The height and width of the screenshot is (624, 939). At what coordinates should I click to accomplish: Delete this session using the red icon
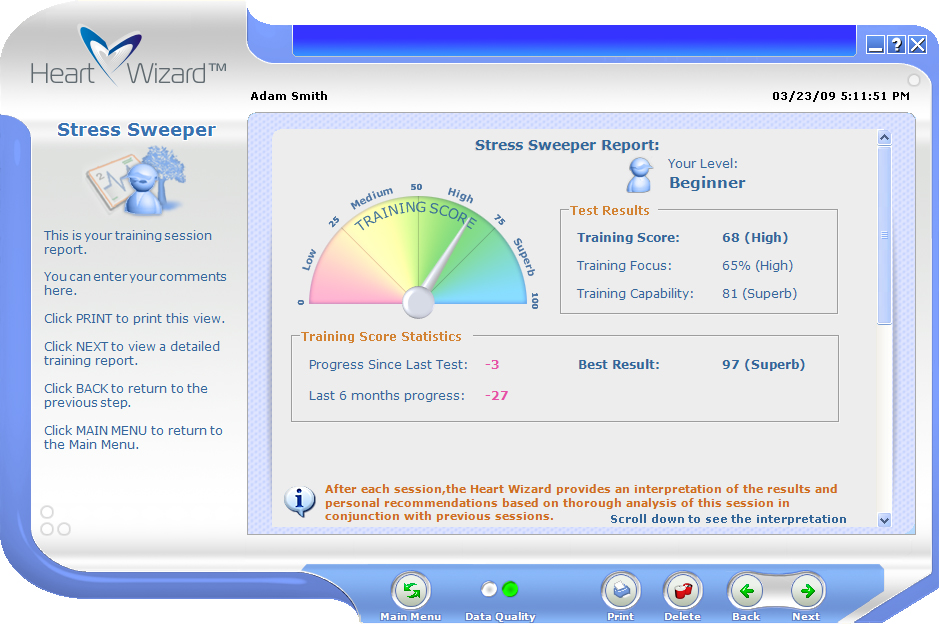coord(682,592)
